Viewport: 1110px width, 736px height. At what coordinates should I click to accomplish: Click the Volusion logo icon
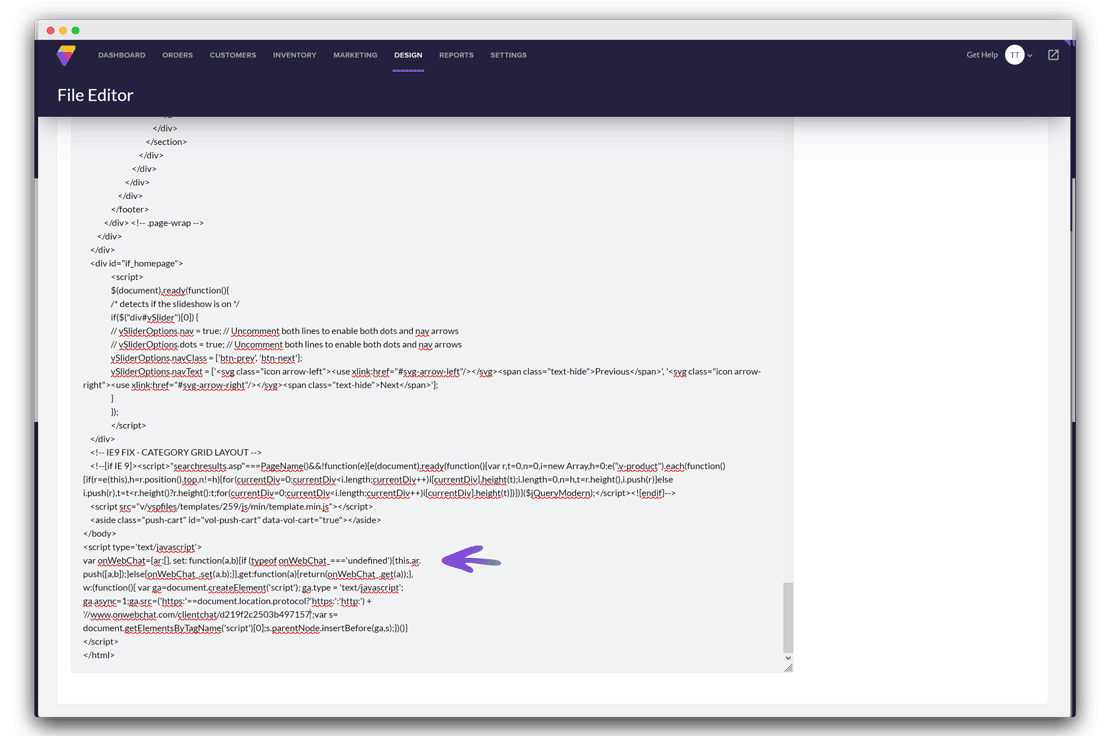[x=67, y=55]
